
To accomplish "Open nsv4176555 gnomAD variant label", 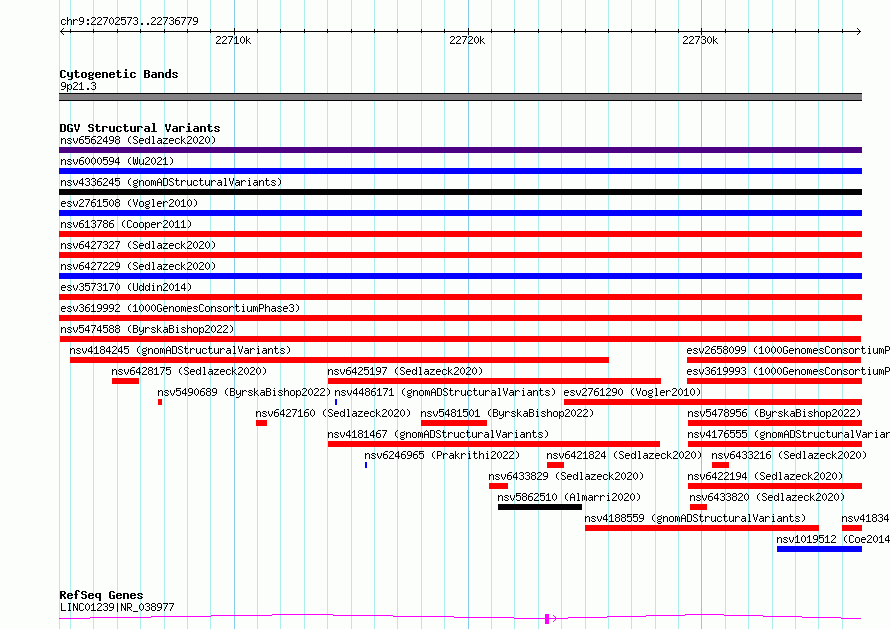I will [788, 434].
